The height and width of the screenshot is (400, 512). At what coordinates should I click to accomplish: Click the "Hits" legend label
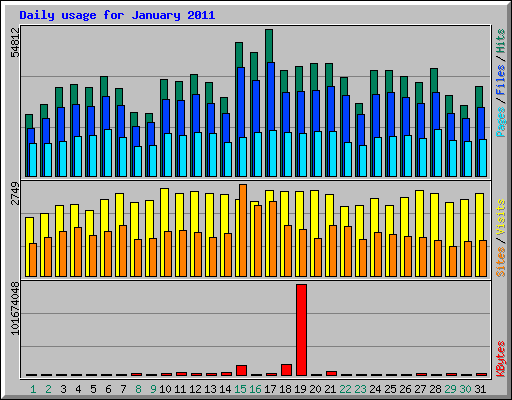point(500,41)
